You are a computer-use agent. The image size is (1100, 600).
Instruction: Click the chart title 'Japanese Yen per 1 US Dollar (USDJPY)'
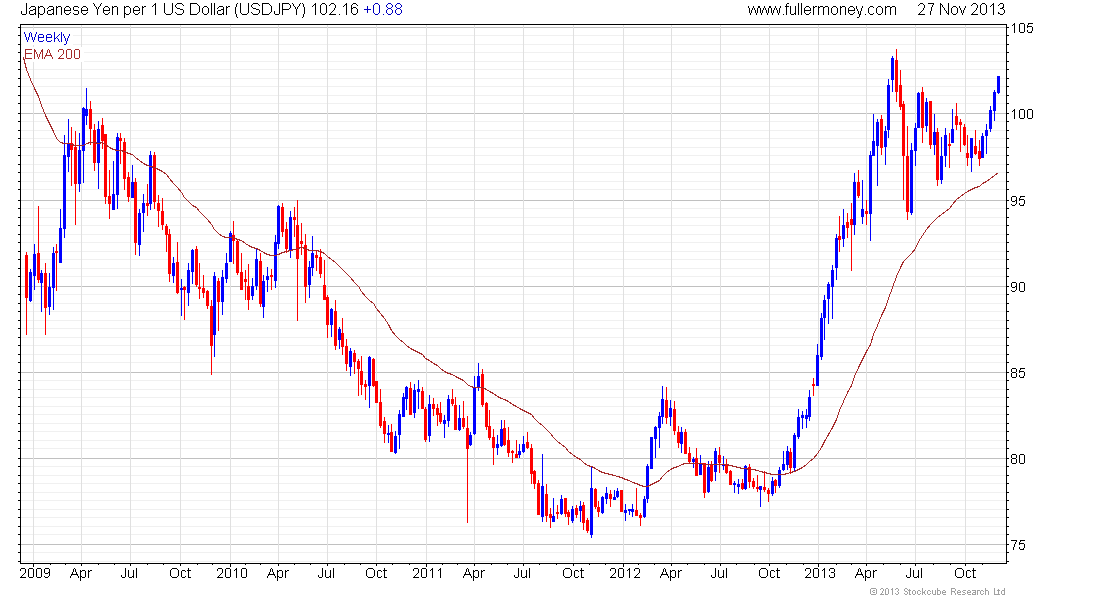pos(162,10)
